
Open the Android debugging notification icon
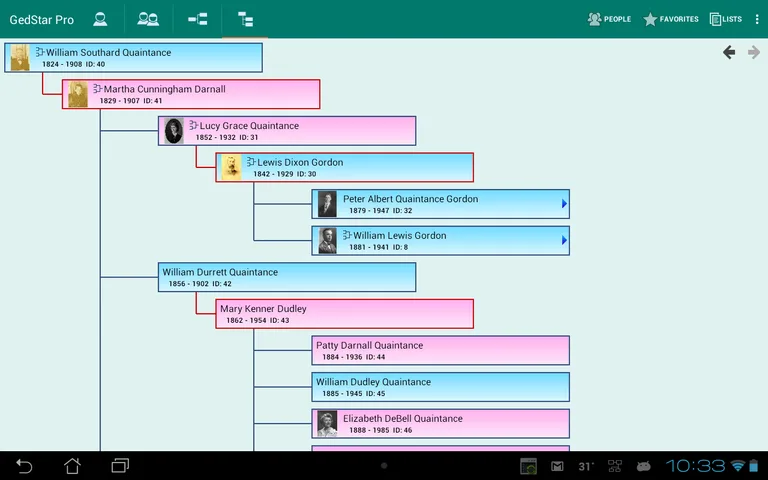click(644, 466)
